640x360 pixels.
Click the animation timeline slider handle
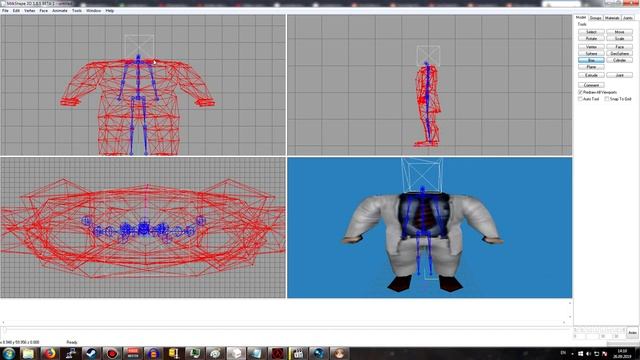[x=4, y=330]
